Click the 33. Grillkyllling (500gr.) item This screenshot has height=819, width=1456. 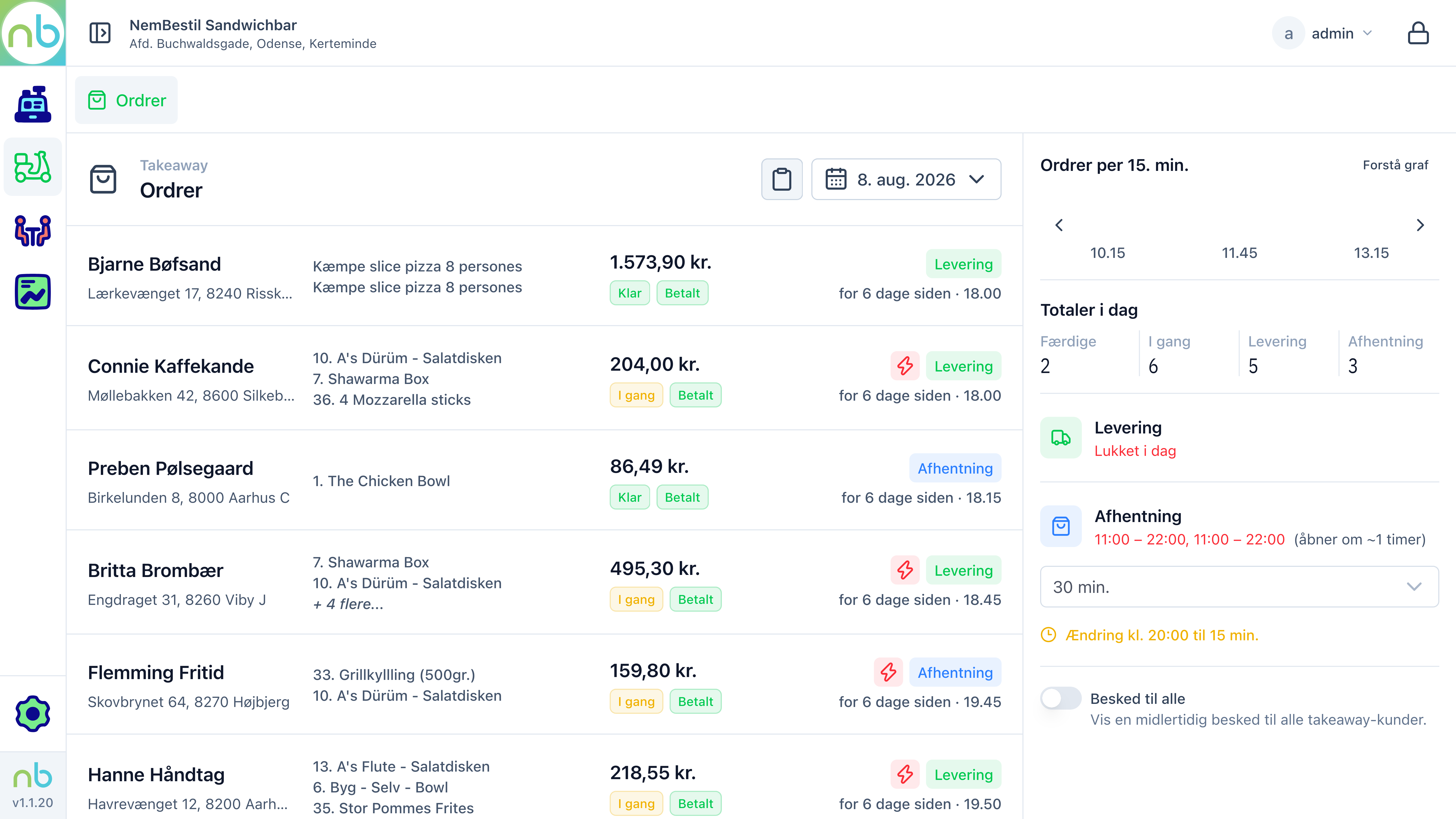coord(394,674)
